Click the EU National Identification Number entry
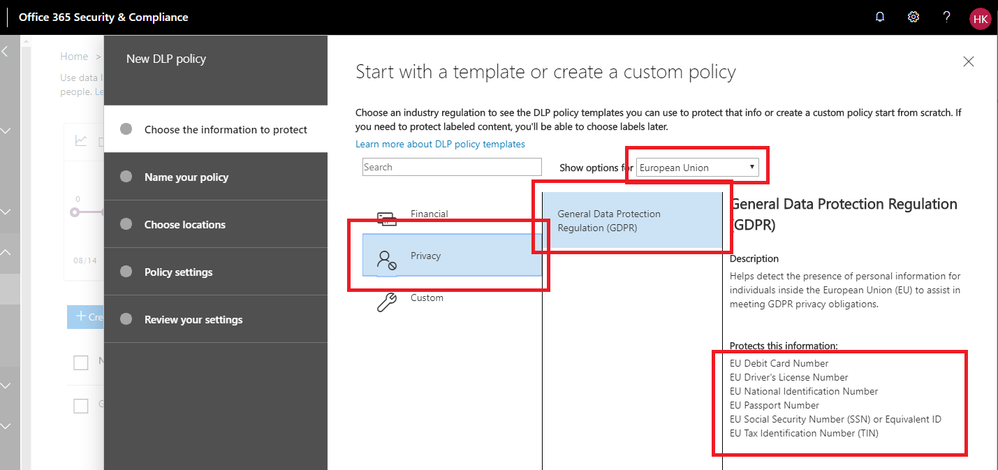This screenshot has height=470, width=998. [803, 391]
